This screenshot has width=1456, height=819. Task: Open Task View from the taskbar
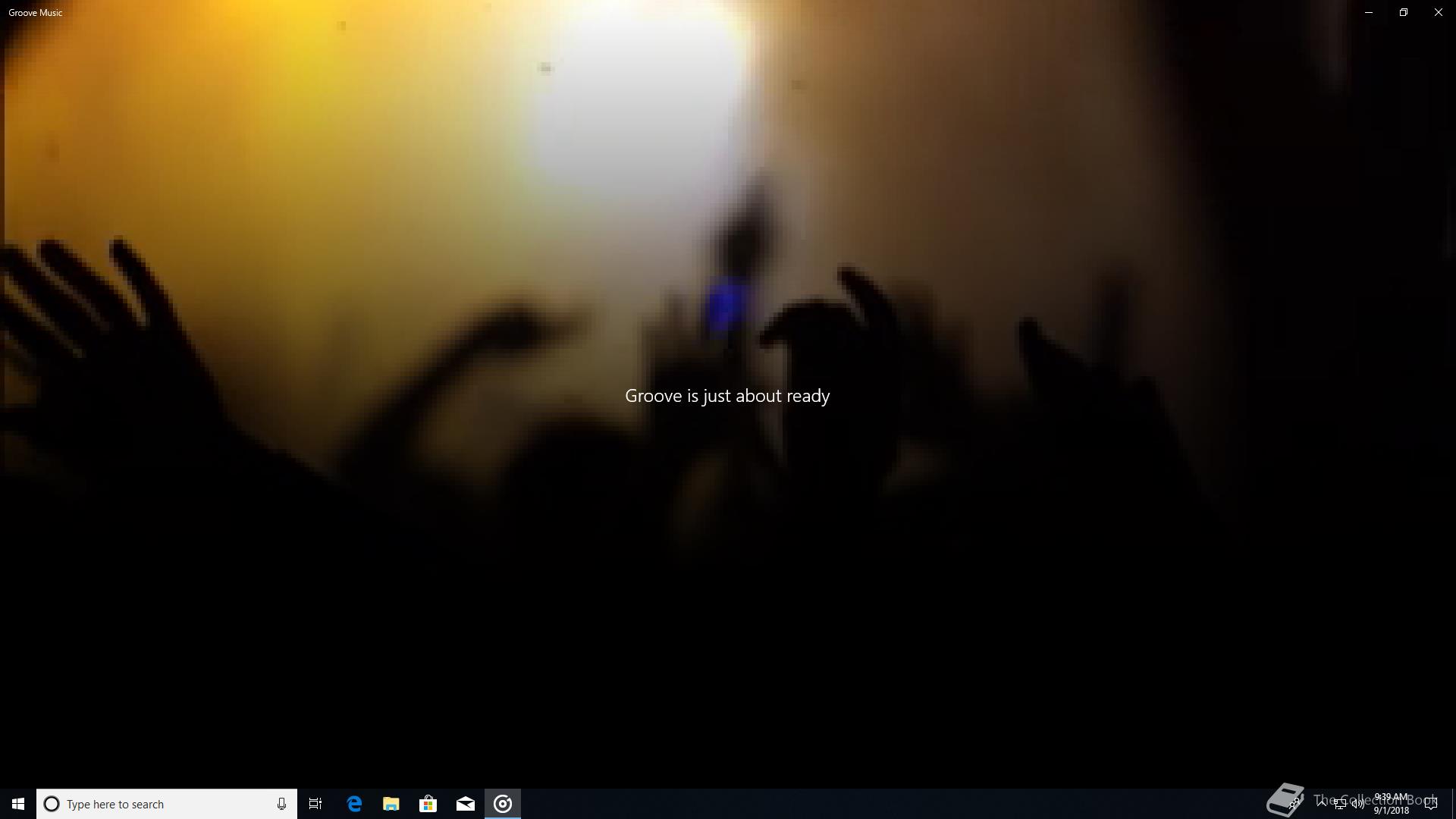[315, 804]
